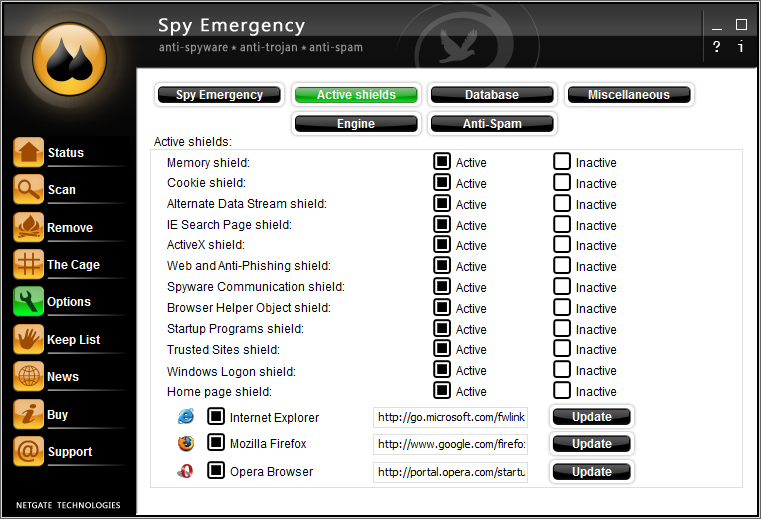761x519 pixels.
Task: Click the Buy info icon
Action: (x=29, y=414)
